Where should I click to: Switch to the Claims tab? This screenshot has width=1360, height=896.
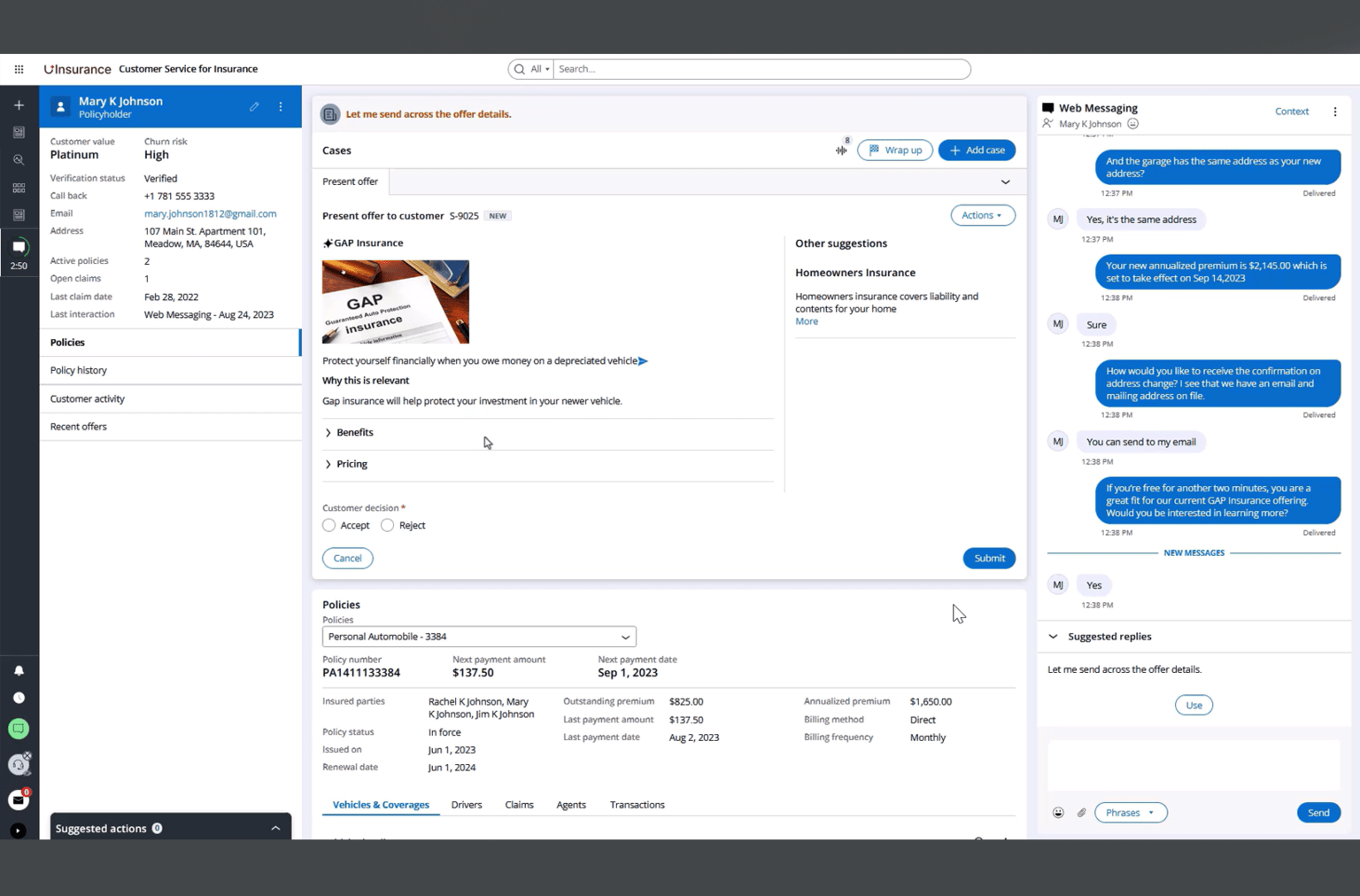(519, 805)
